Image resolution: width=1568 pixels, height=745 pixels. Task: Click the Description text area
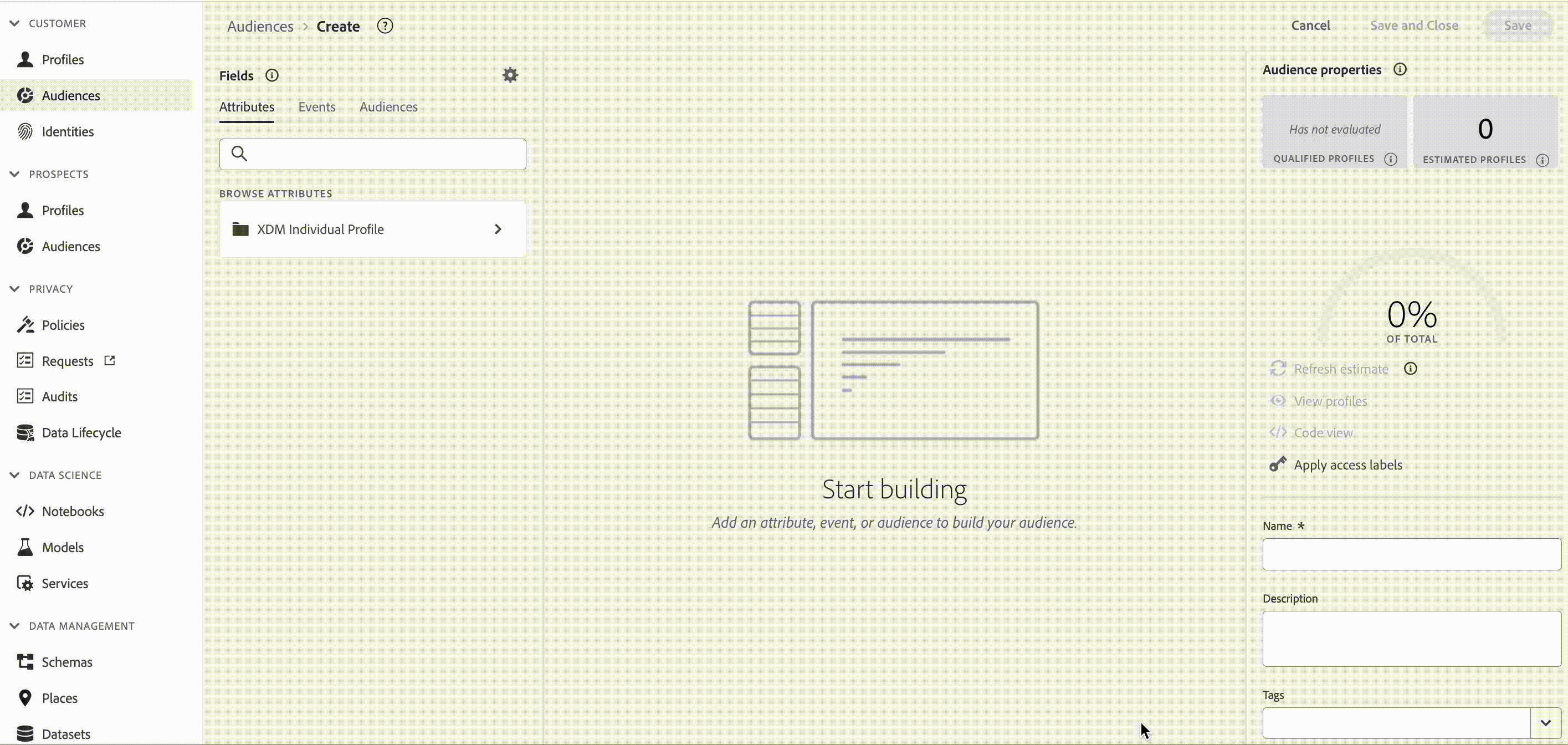coord(1412,639)
